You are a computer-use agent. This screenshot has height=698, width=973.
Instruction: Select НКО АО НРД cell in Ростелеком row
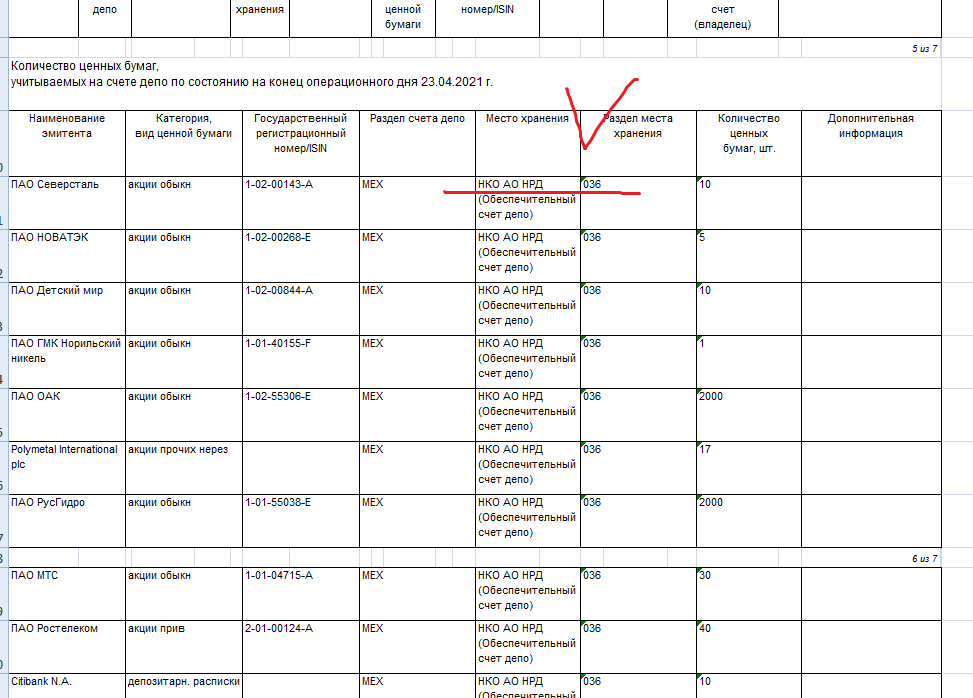tap(528, 647)
